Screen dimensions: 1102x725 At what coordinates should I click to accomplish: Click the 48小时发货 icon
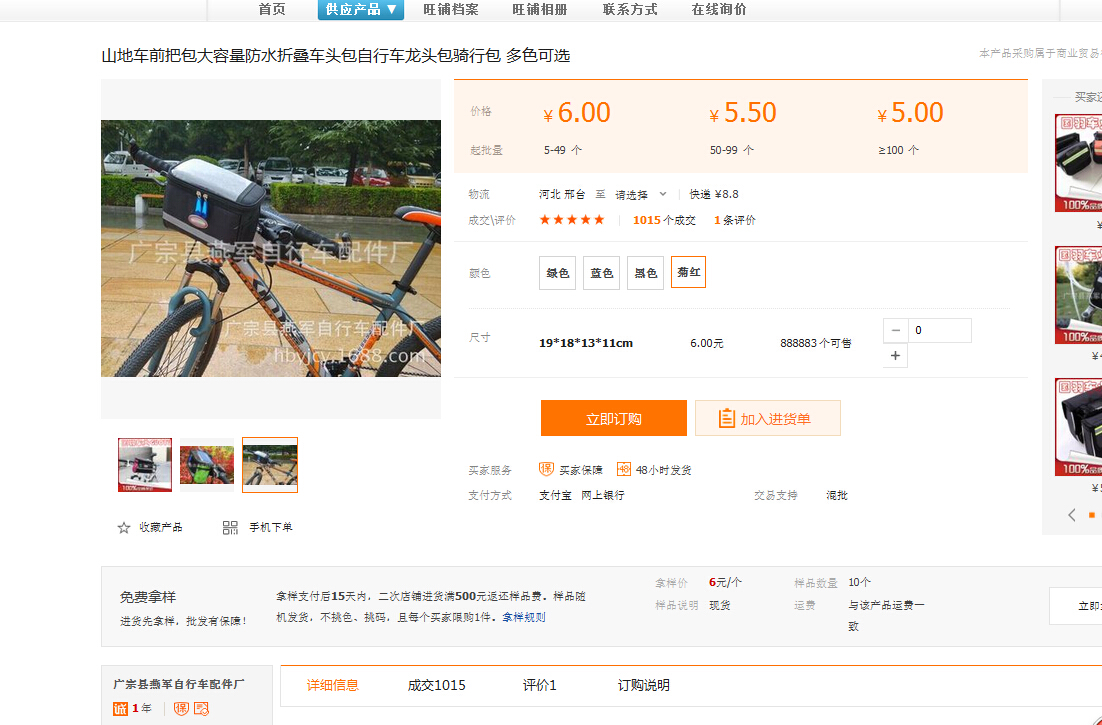(x=624, y=469)
